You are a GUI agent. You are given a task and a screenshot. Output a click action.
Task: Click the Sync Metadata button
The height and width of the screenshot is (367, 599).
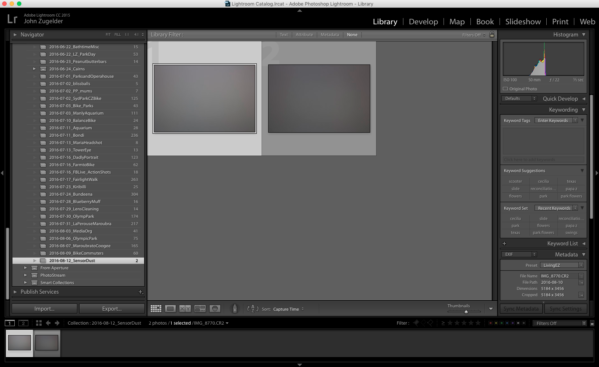pyautogui.click(x=521, y=309)
